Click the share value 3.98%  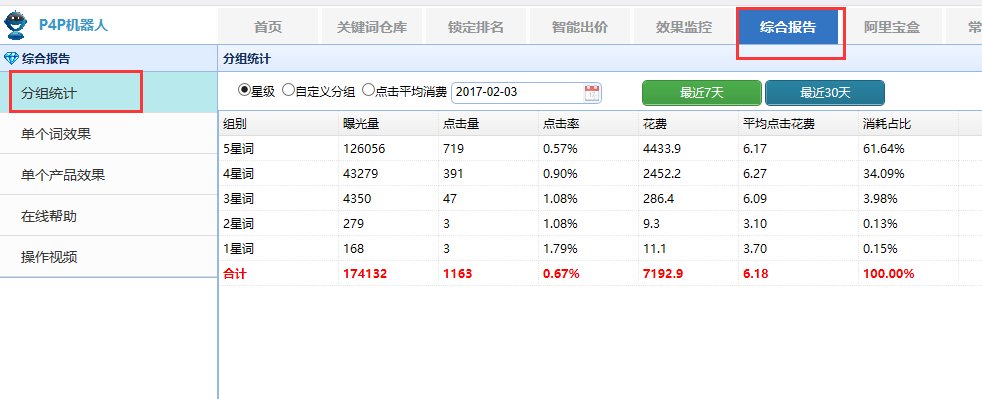pyautogui.click(x=880, y=199)
